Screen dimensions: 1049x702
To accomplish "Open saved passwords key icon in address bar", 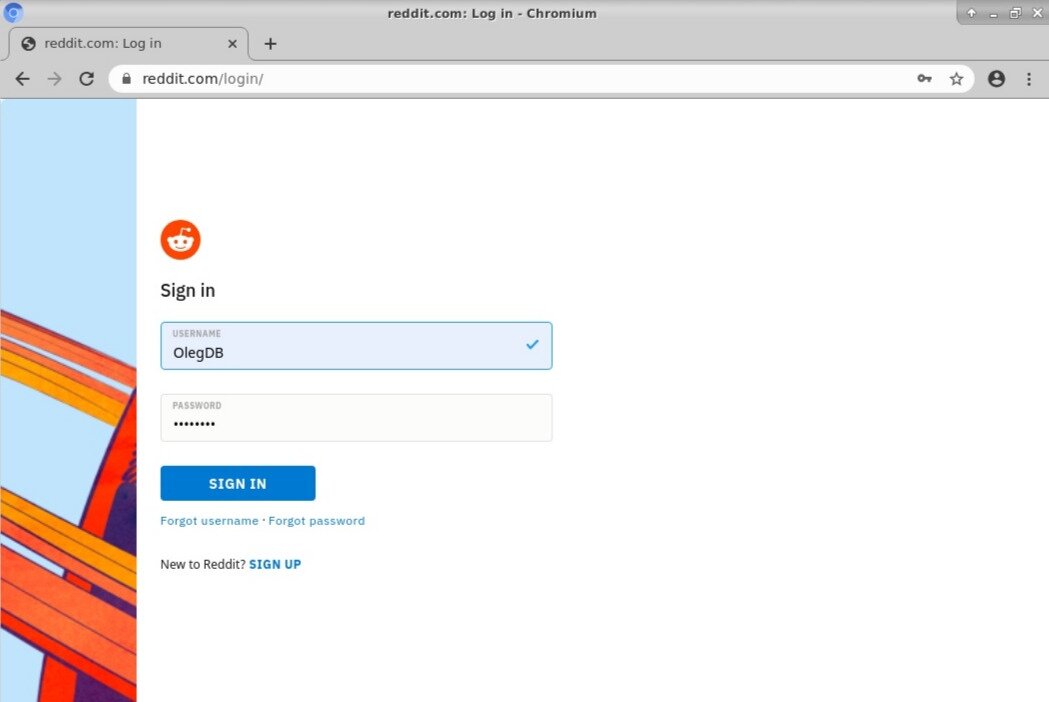I will (x=925, y=79).
